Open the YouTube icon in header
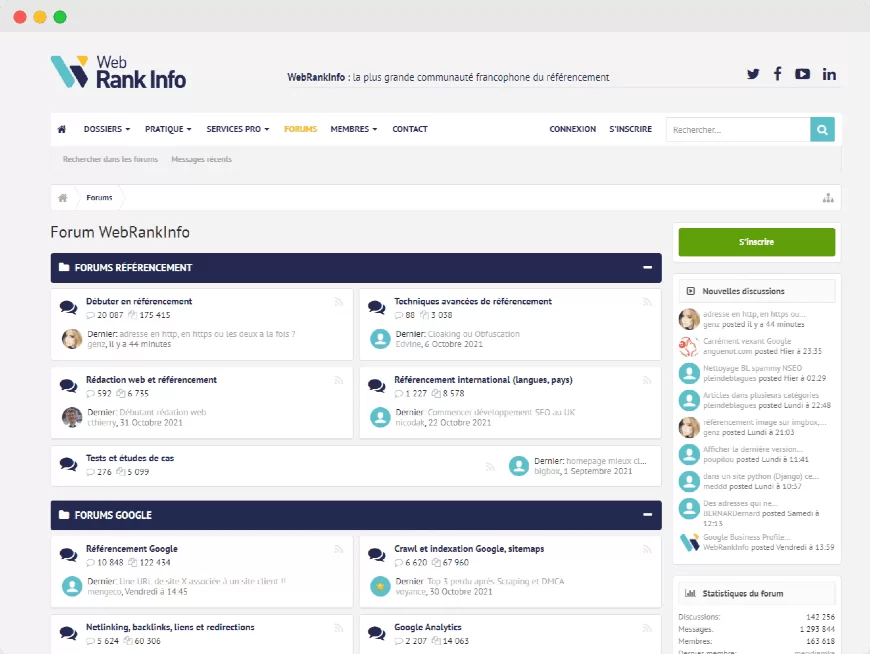This screenshot has height=654, width=870. [802, 74]
